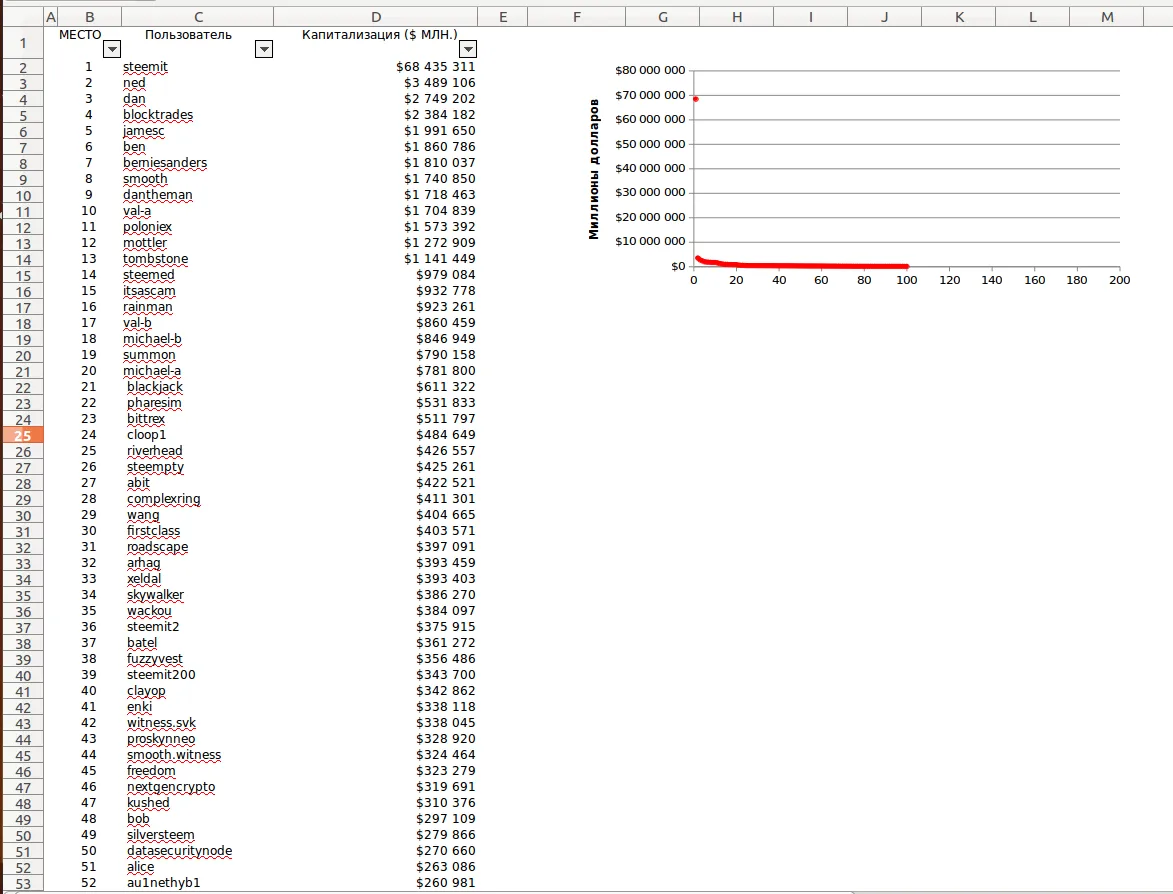This screenshot has width=1173, height=894.
Task: Click the highlighted row 25 header
Action: pos(22,435)
